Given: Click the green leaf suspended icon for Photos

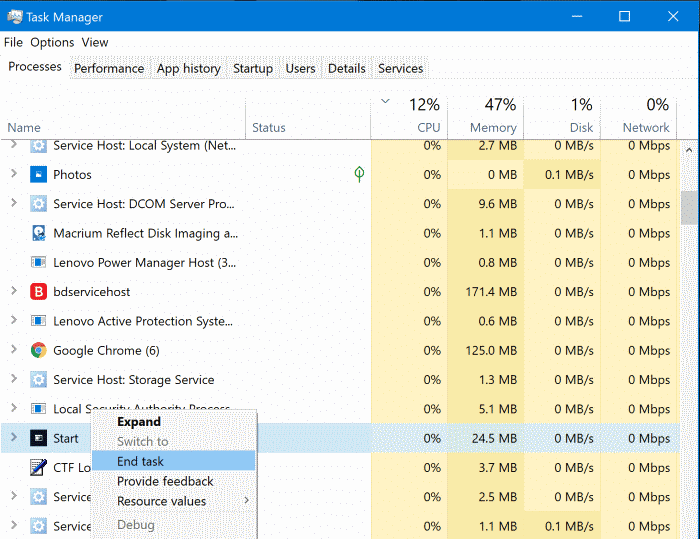Looking at the screenshot, I should 359,174.
